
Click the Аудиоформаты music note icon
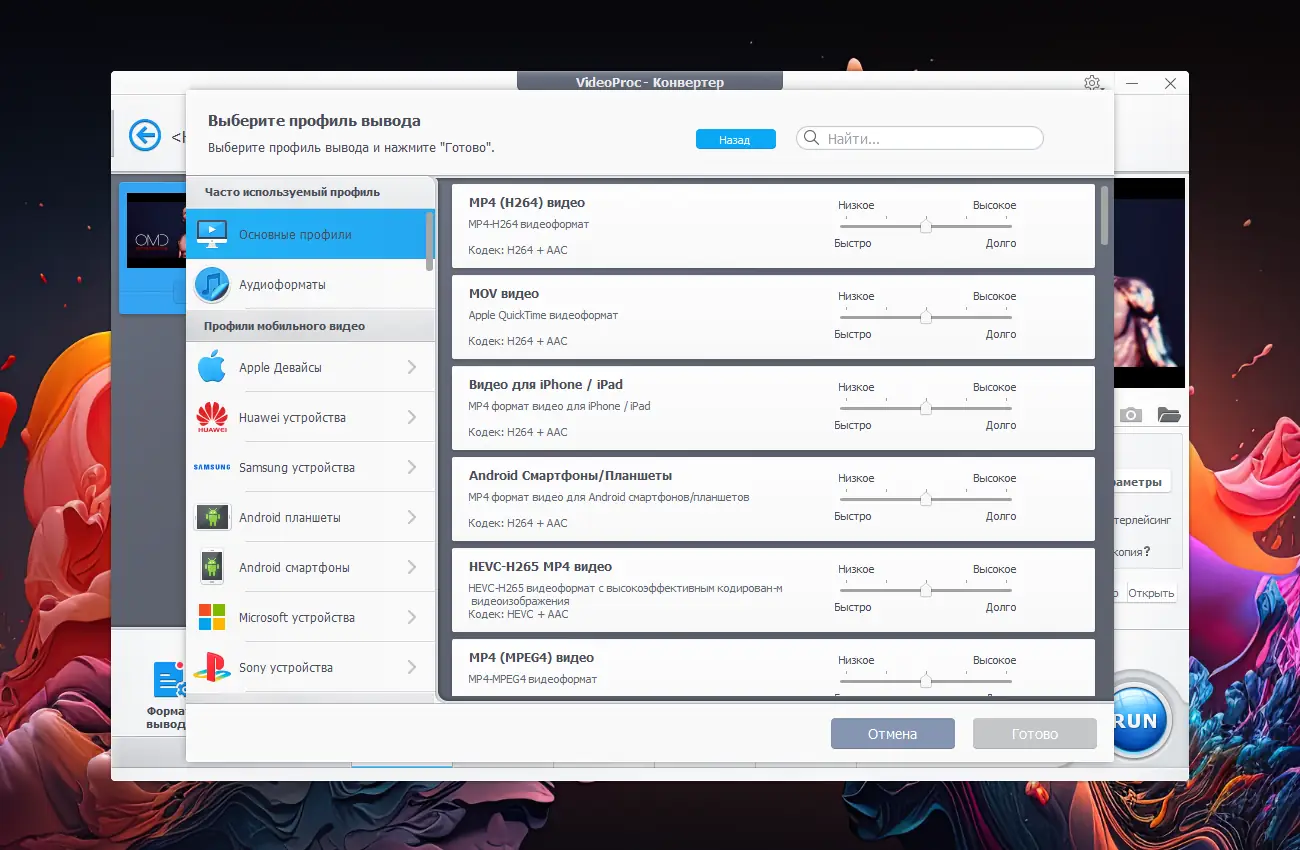(x=212, y=285)
